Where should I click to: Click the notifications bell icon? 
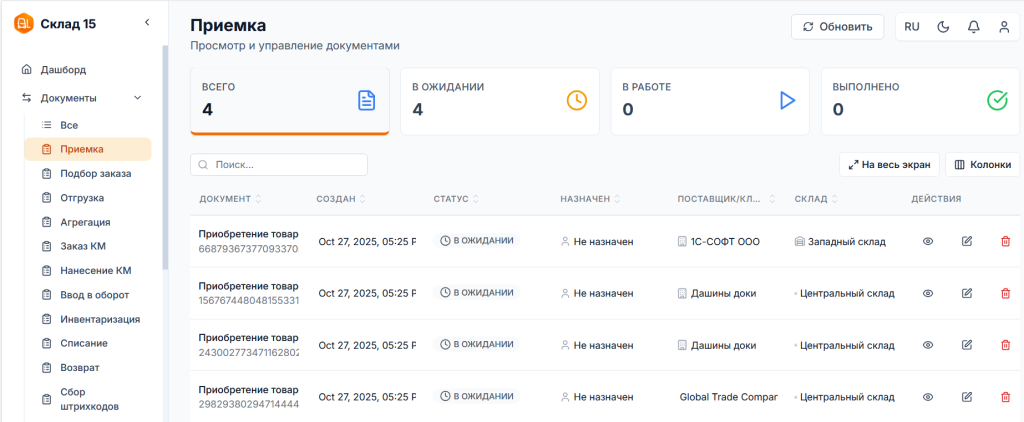click(x=973, y=27)
